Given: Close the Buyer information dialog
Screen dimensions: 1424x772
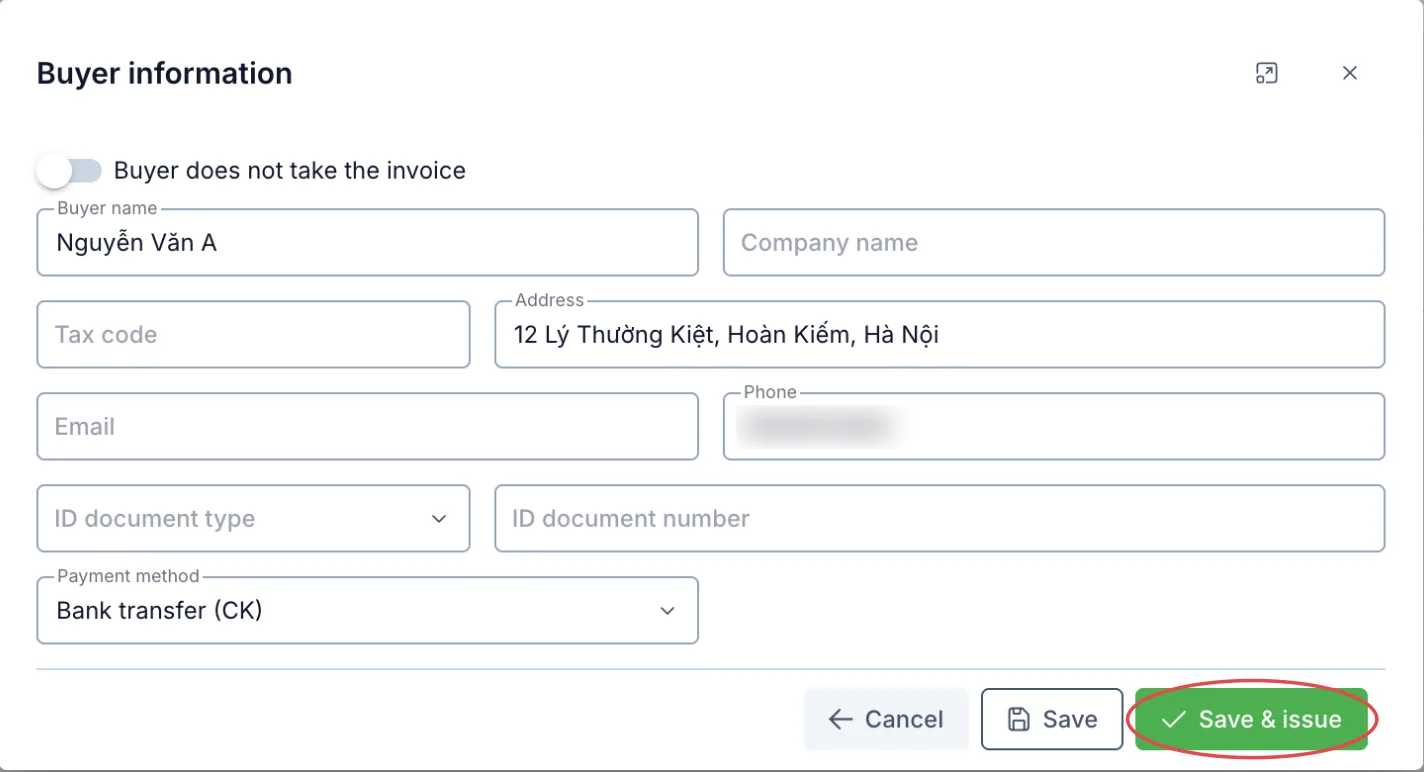Looking at the screenshot, I should (1350, 73).
